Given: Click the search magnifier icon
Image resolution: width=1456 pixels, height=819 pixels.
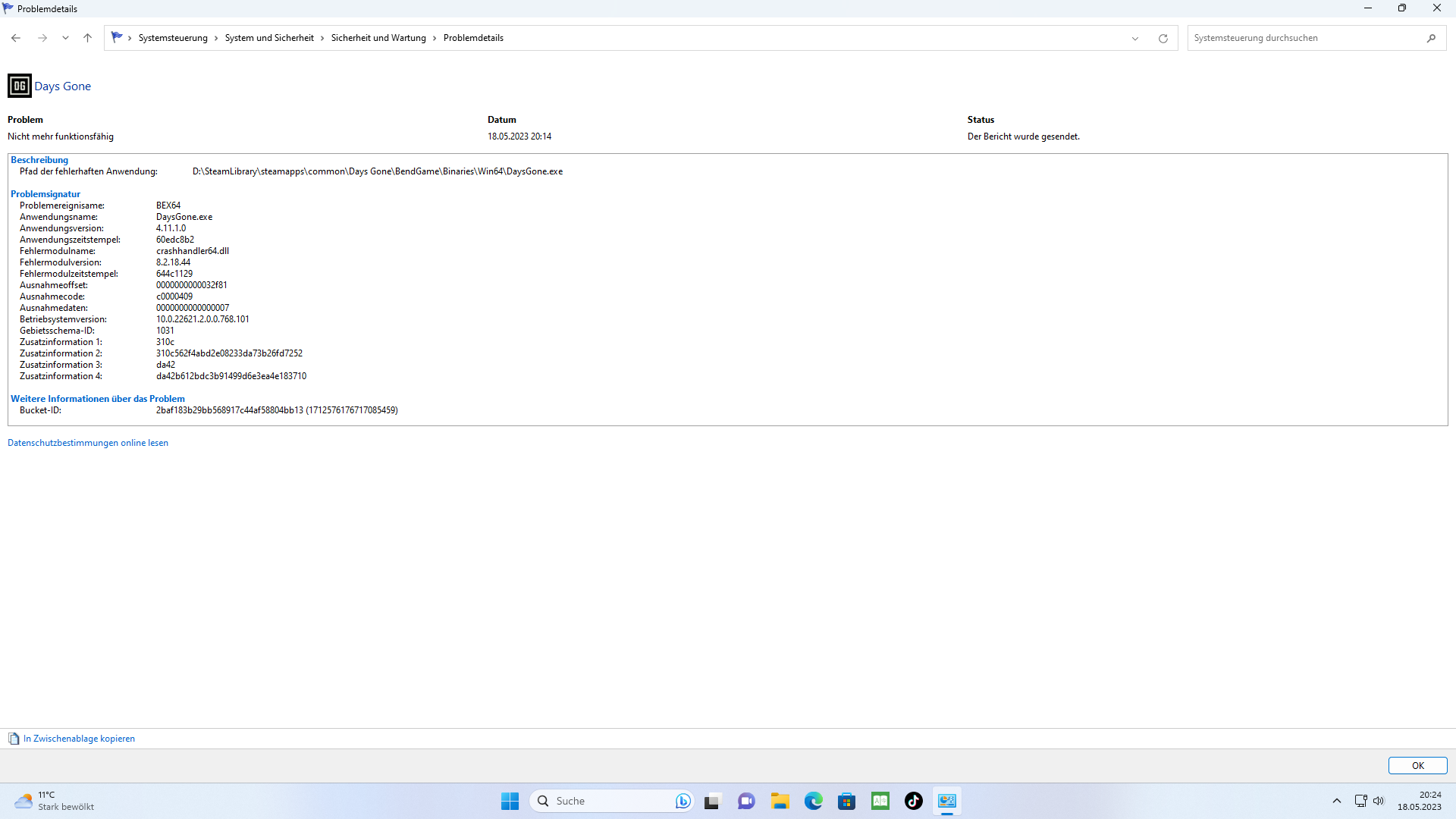Looking at the screenshot, I should [x=1431, y=38].
